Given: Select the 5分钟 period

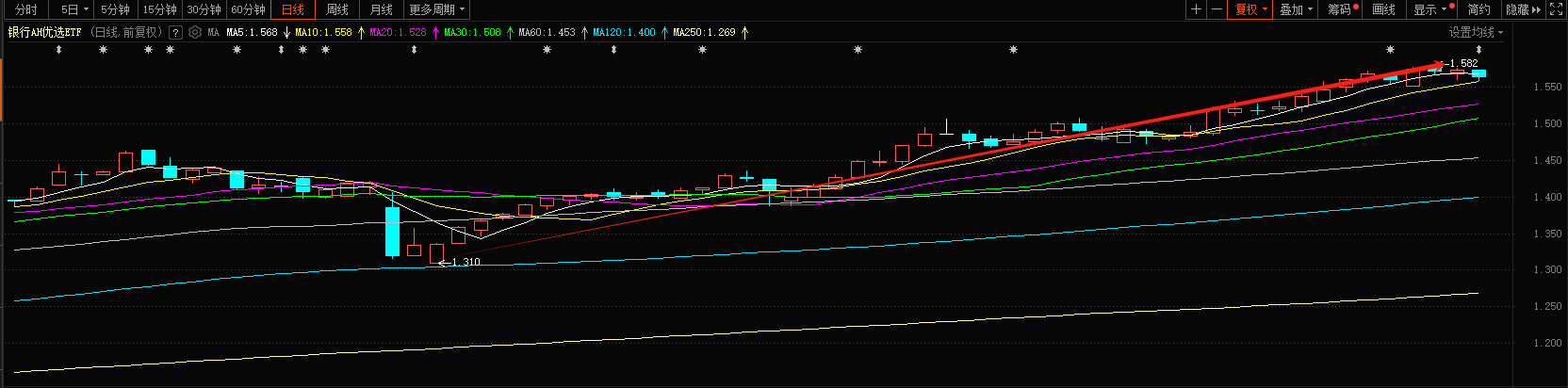Looking at the screenshot, I should (115, 9).
